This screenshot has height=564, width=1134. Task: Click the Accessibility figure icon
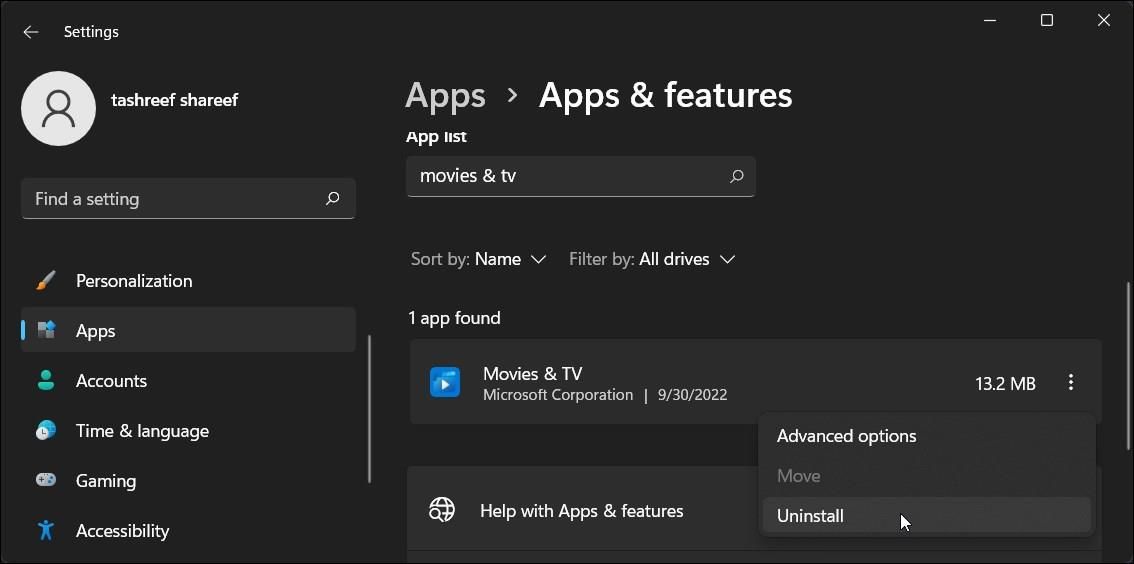(x=46, y=531)
